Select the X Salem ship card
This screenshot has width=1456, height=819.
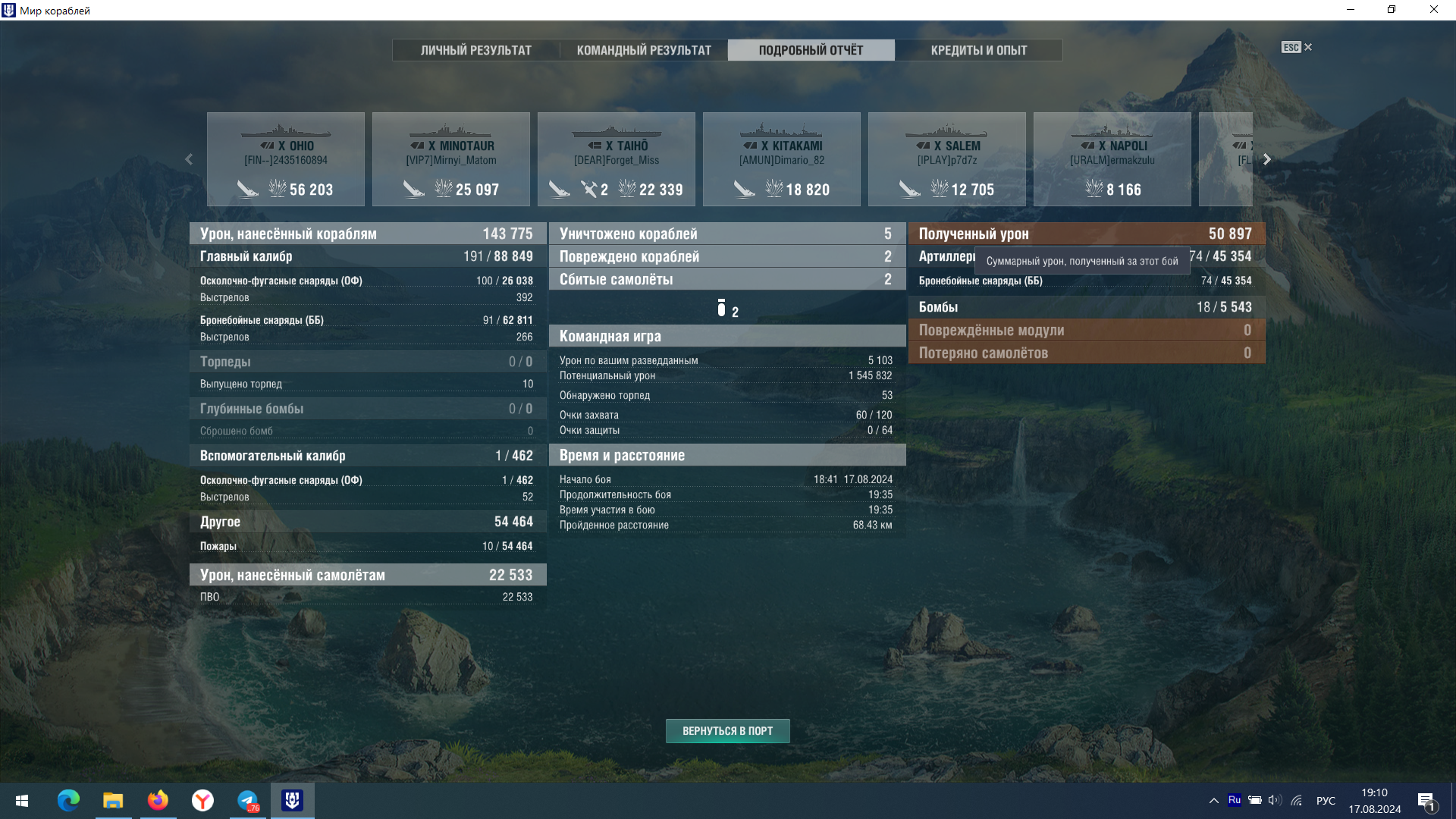946,159
